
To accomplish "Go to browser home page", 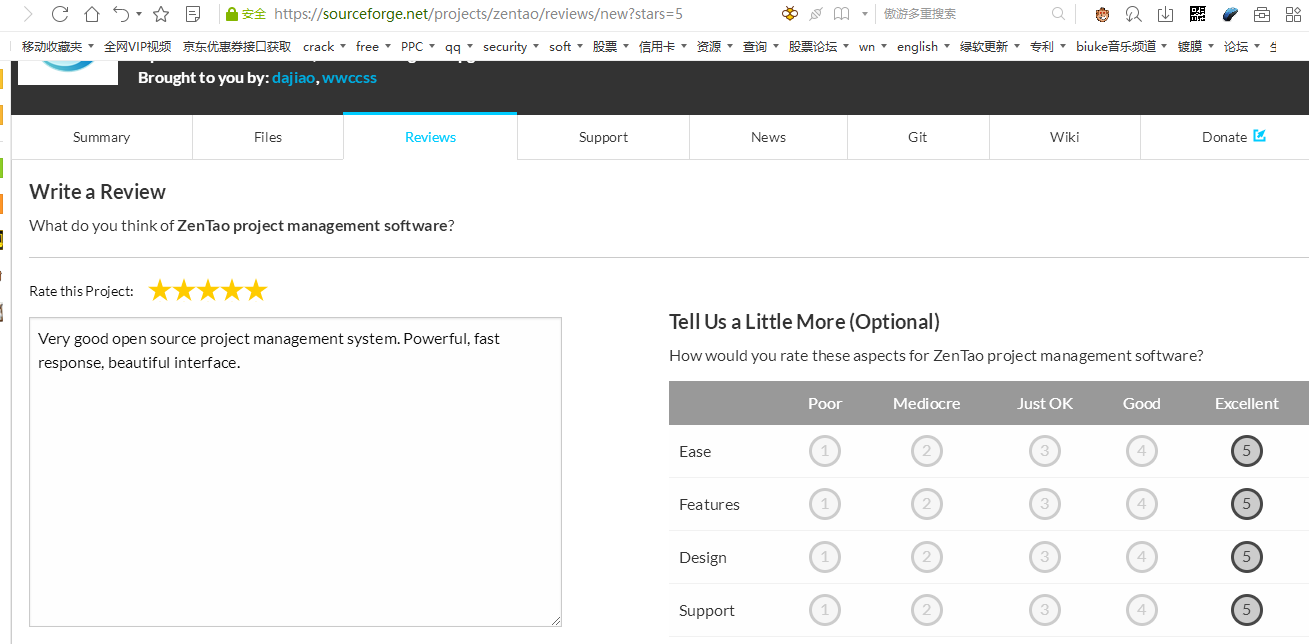I will [x=91, y=14].
